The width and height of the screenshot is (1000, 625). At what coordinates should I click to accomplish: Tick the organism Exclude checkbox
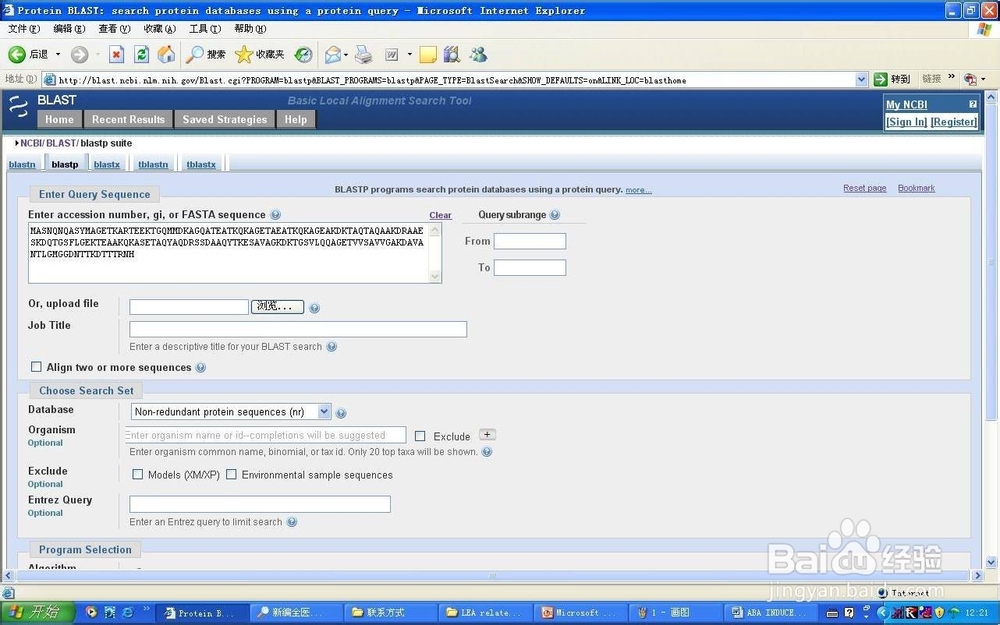[420, 436]
